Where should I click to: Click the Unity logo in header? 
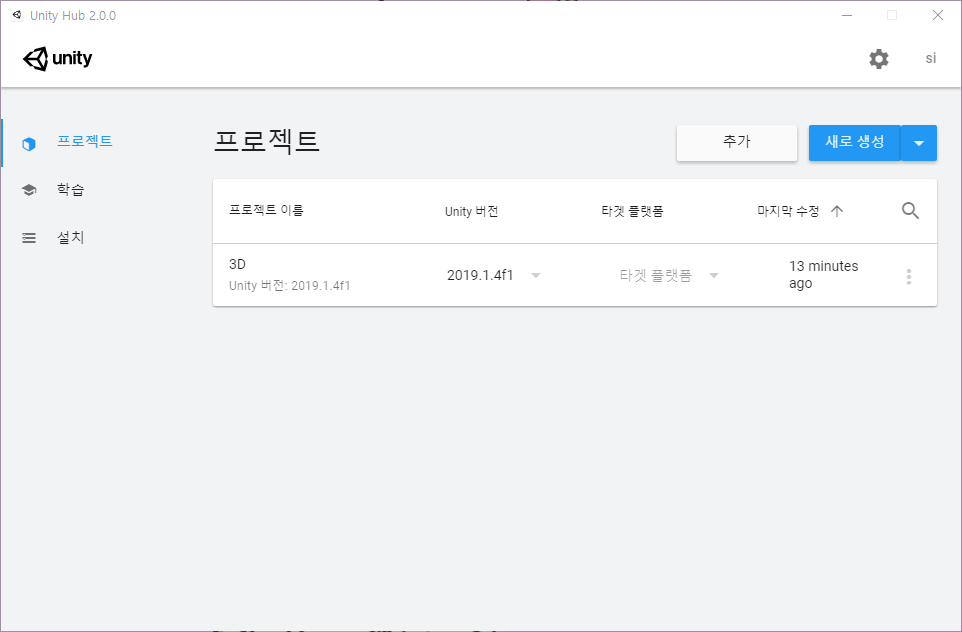(x=58, y=59)
